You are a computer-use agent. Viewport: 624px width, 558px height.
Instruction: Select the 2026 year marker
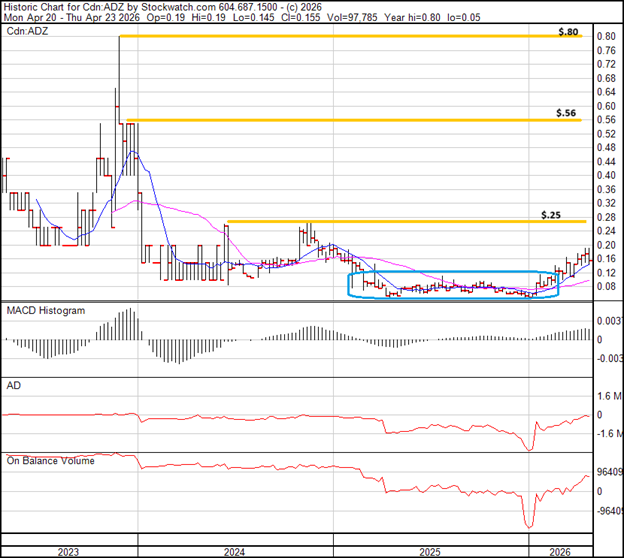(559, 550)
